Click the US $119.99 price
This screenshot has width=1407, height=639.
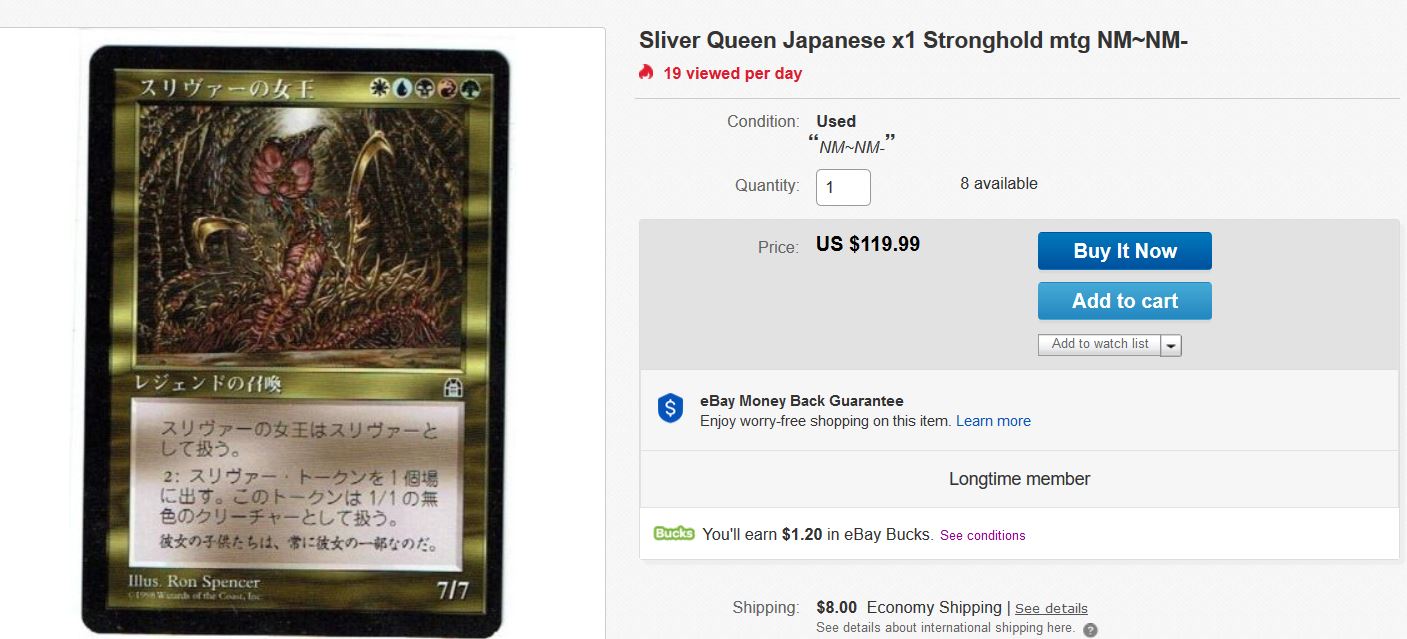(868, 244)
